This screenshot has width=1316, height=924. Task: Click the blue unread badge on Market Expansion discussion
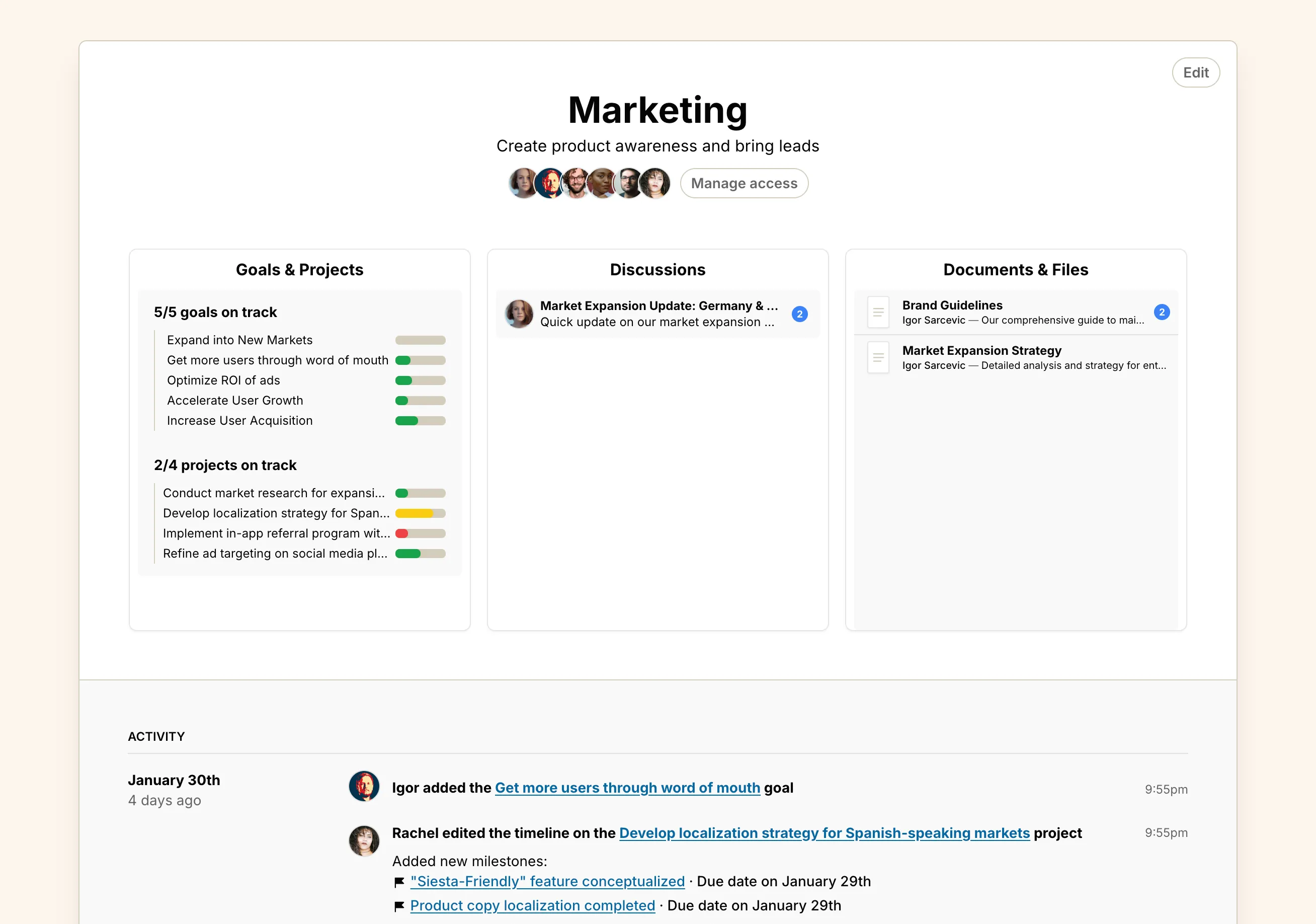(x=799, y=314)
